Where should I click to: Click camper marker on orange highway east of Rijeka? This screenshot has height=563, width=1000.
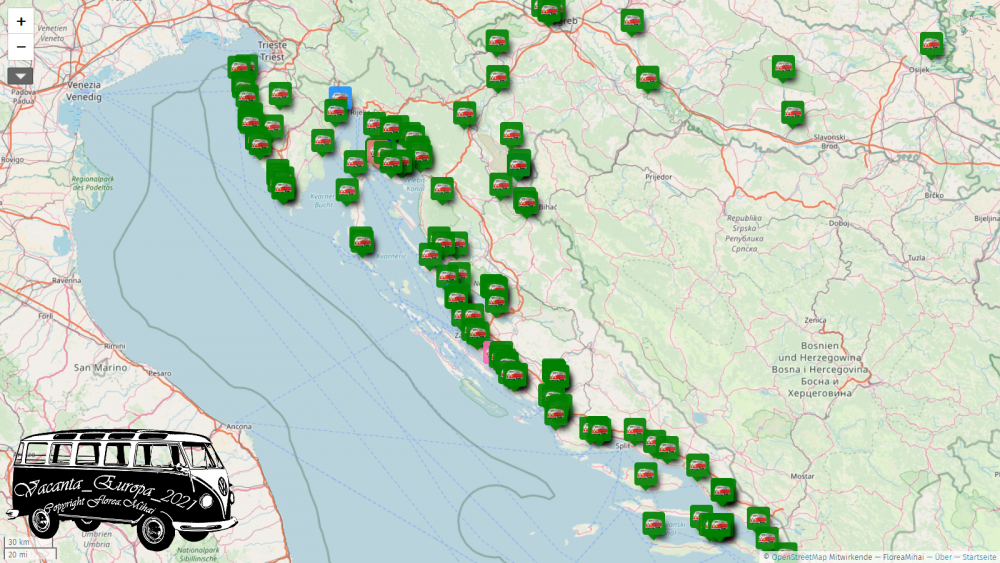coord(464,115)
